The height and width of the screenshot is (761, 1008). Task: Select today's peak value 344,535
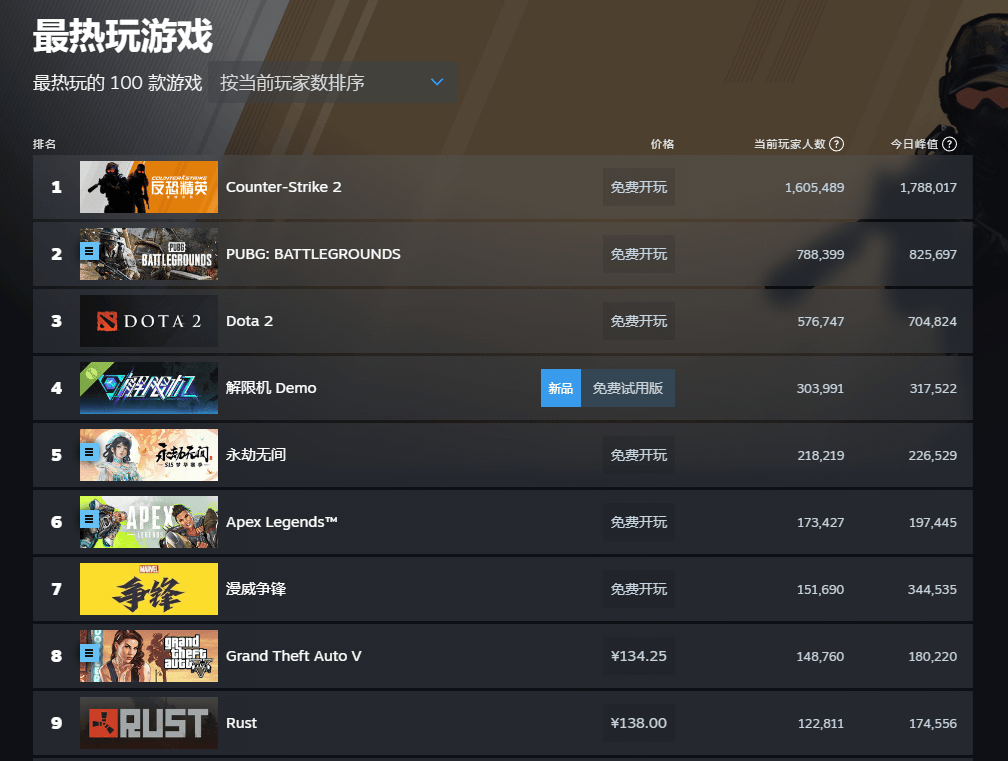click(x=932, y=589)
